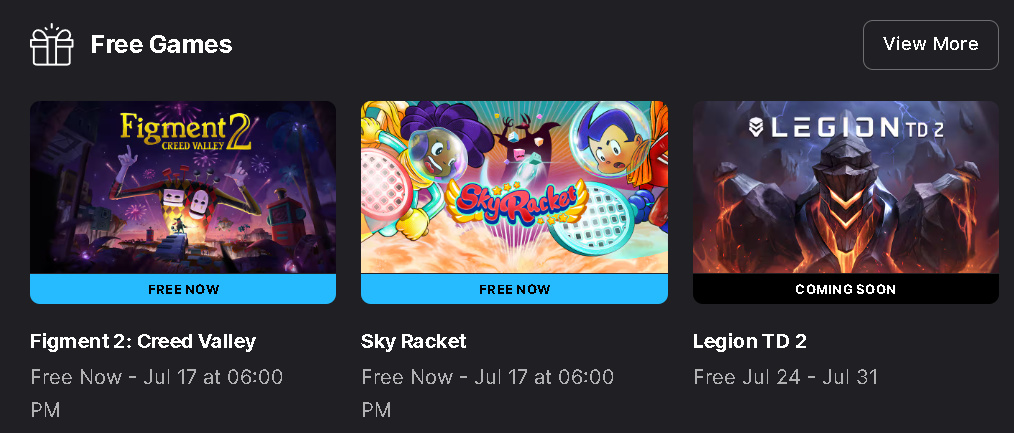Open the View More button
This screenshot has width=1014, height=433.
coord(931,45)
